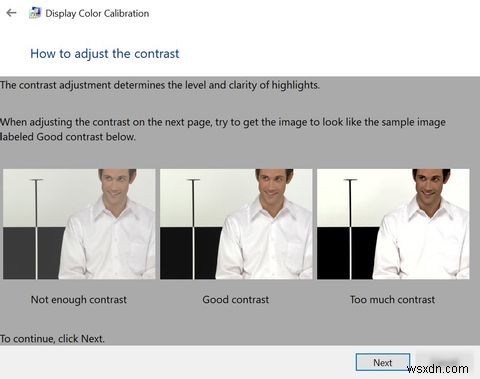Click the blurred button beside Next
The height and width of the screenshot is (379, 480).
[444, 361]
